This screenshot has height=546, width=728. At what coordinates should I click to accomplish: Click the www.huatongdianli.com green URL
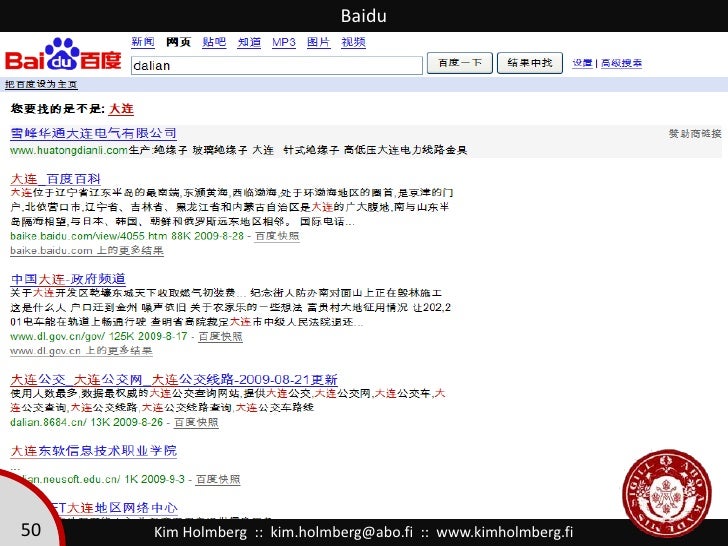pyautogui.click(x=69, y=150)
